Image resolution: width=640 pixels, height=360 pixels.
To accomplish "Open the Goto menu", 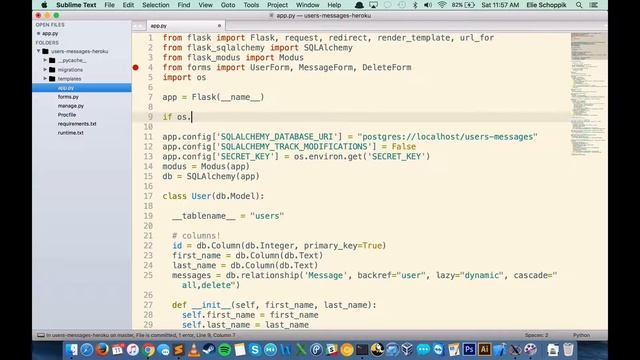I will [x=228, y=5].
